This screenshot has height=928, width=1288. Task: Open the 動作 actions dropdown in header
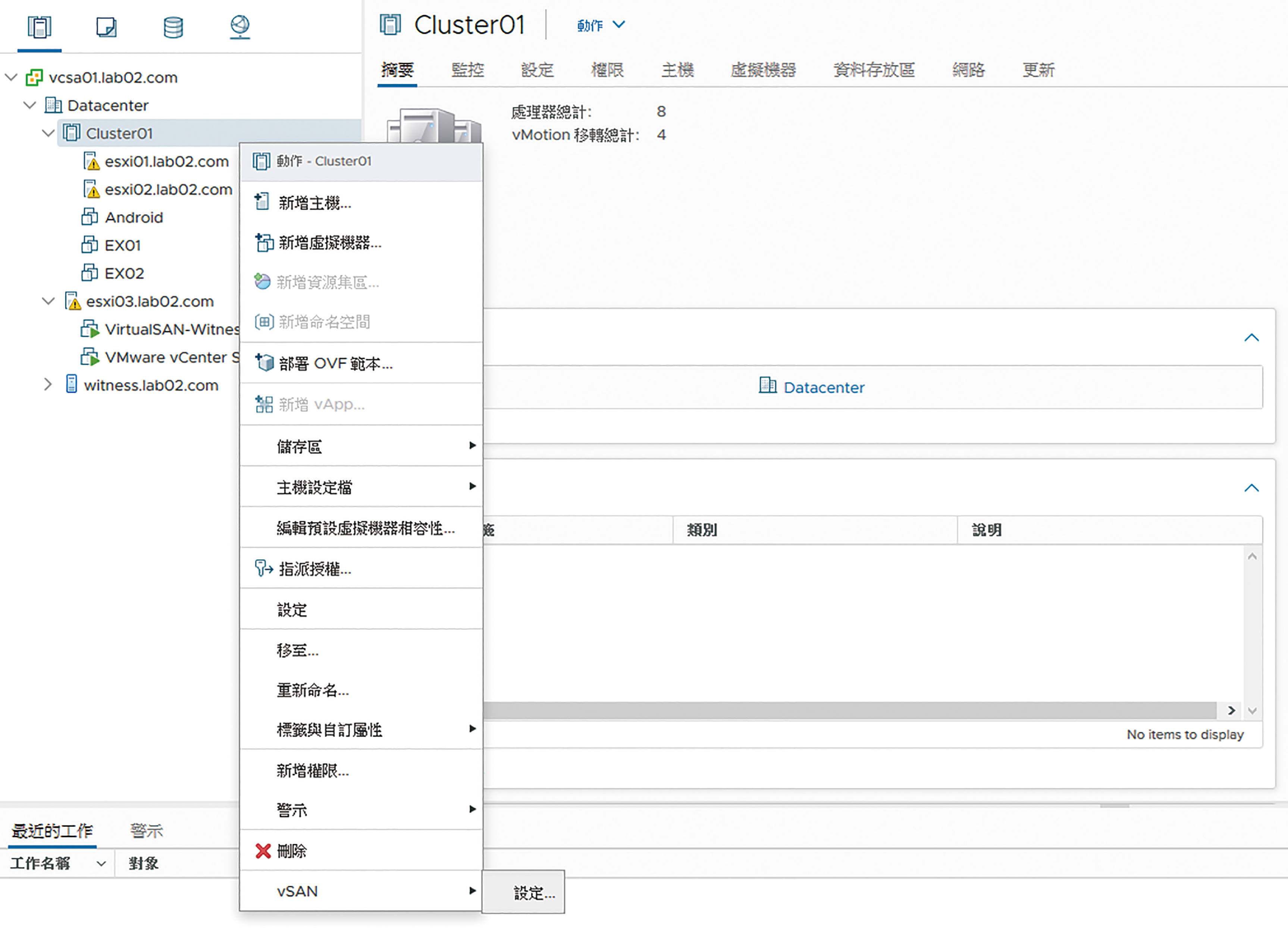[601, 26]
